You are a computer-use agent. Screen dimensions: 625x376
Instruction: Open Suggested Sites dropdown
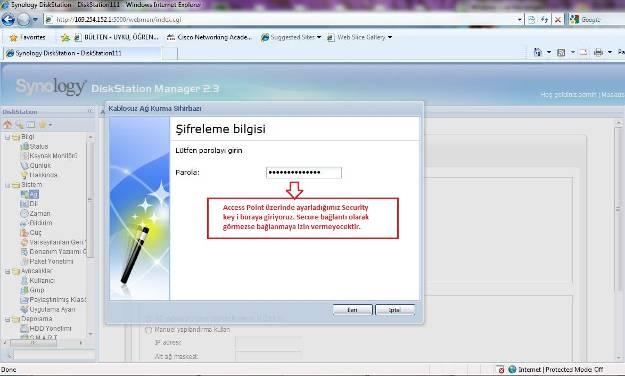pyautogui.click(x=291, y=37)
